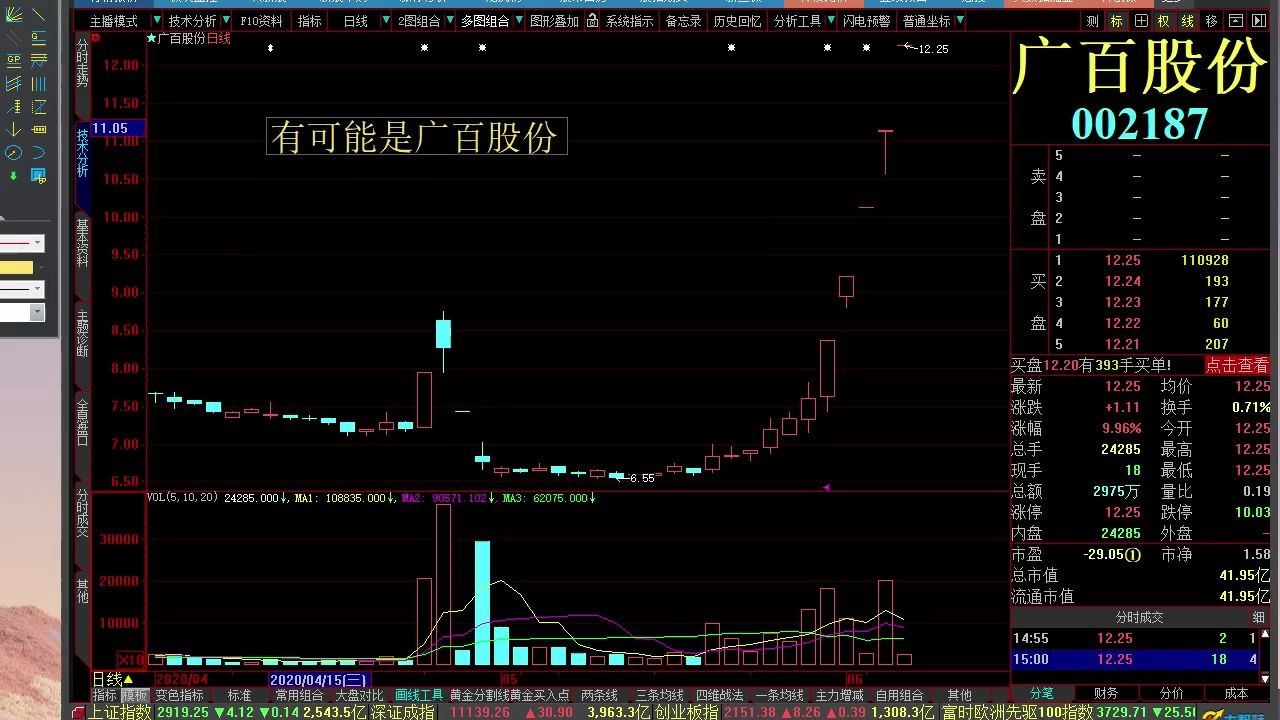The width and height of the screenshot is (1280, 720).
Task: Click the star icon before 广百股份
Action: click(x=151, y=38)
